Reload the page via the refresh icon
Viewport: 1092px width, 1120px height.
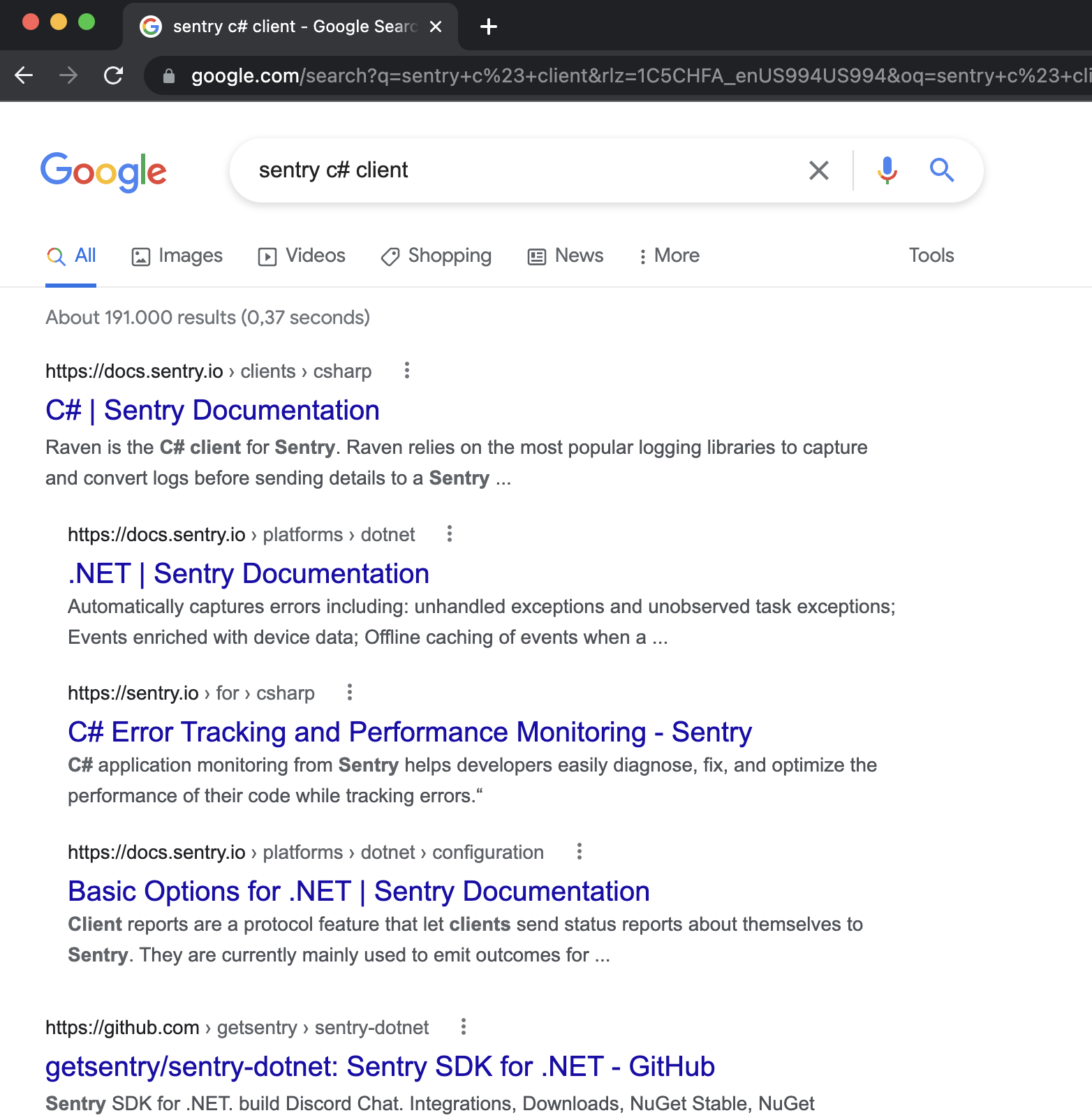point(114,75)
